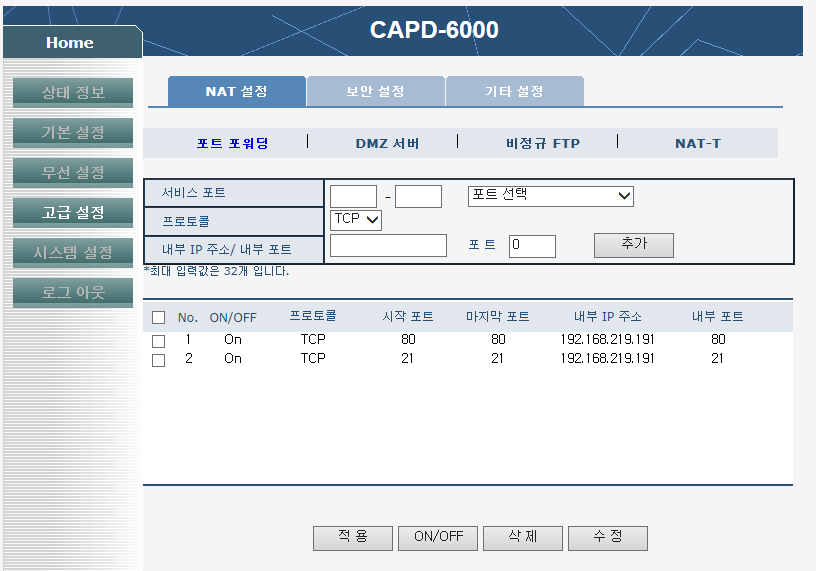Click 내부 포트 column header
The height and width of the screenshot is (571, 816).
718,316
